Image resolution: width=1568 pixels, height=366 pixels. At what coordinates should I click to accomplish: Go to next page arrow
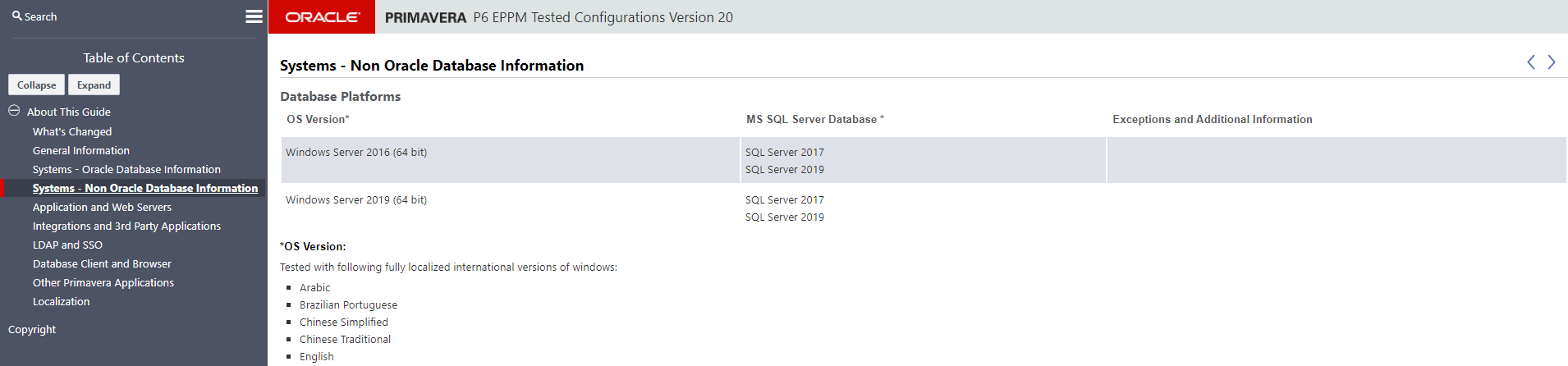coord(1552,62)
